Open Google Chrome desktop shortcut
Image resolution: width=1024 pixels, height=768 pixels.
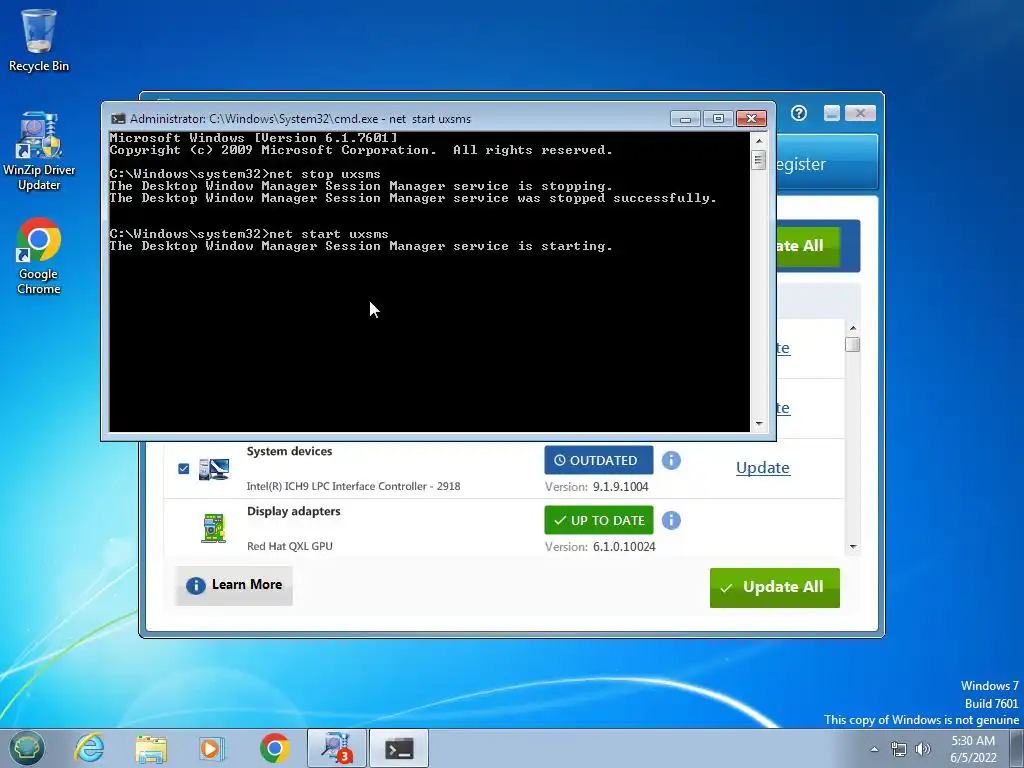coord(39,256)
